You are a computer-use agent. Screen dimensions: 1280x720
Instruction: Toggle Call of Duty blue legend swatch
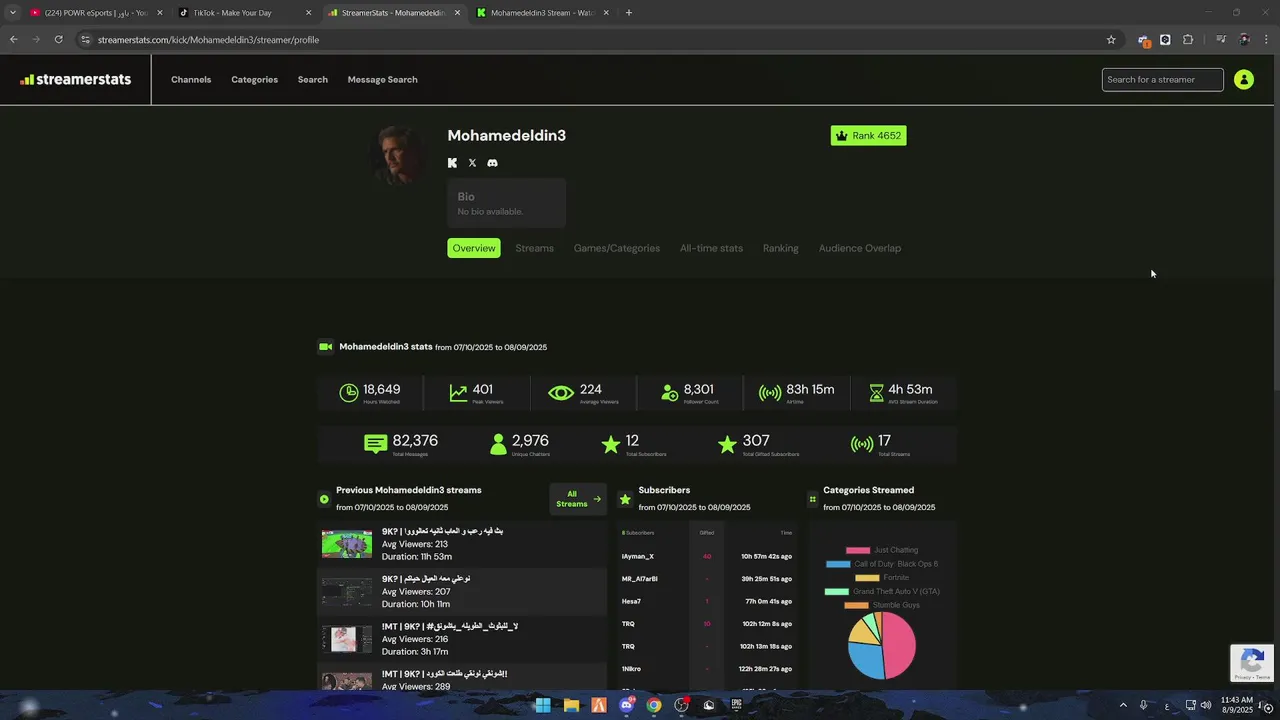838,564
